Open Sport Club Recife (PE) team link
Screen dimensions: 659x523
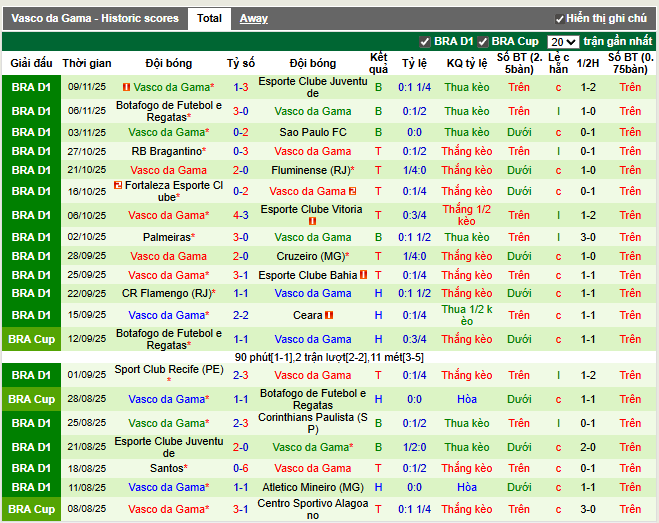pos(169,369)
